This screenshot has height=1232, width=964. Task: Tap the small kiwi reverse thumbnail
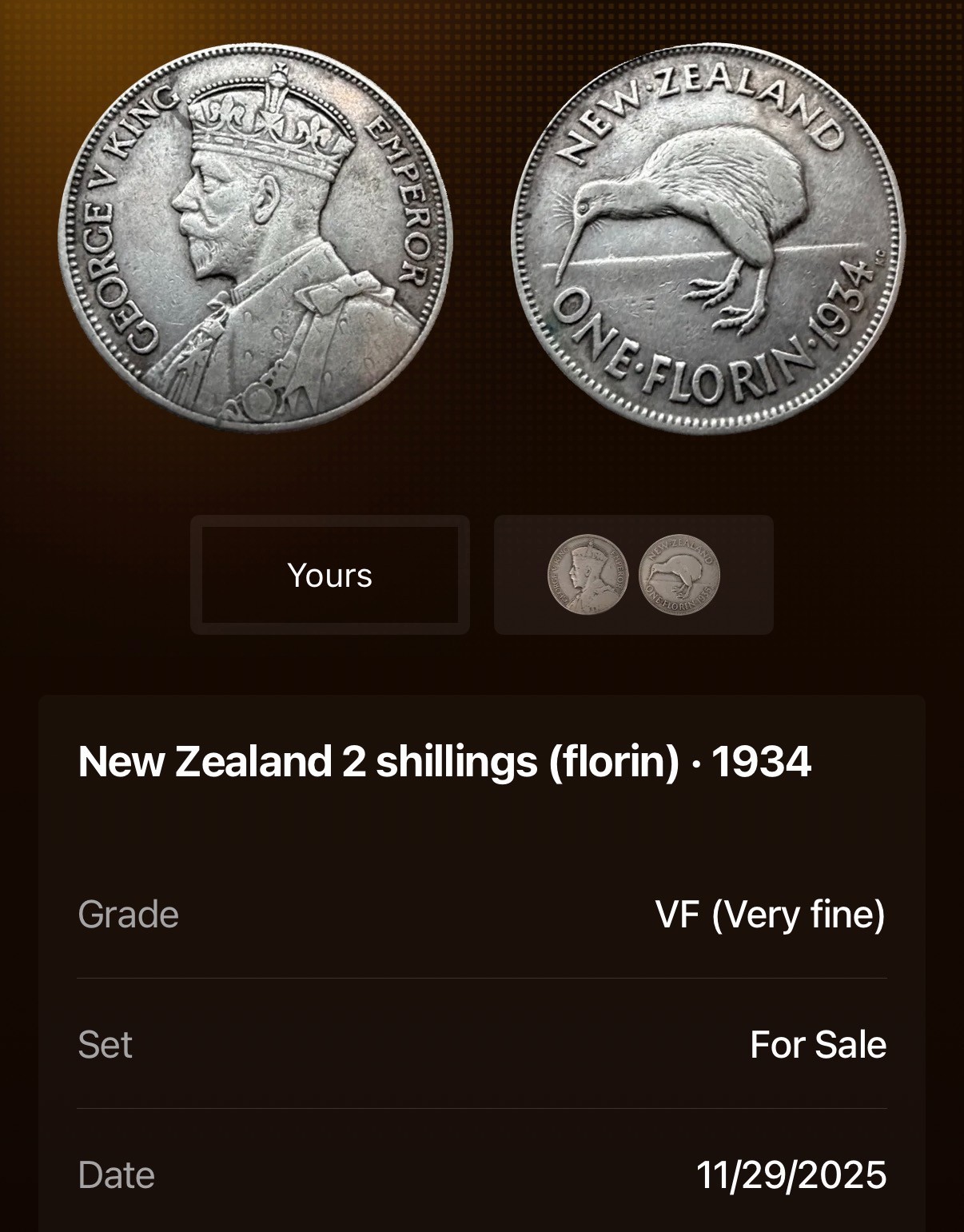pyautogui.click(x=679, y=575)
